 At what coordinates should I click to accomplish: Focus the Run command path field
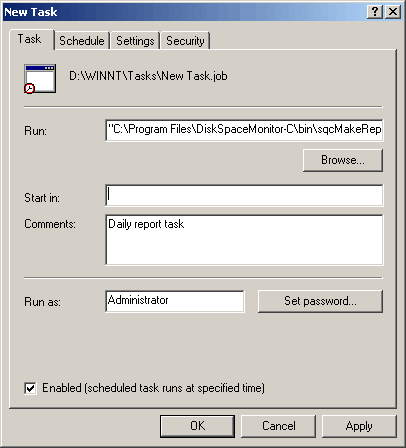pos(244,130)
